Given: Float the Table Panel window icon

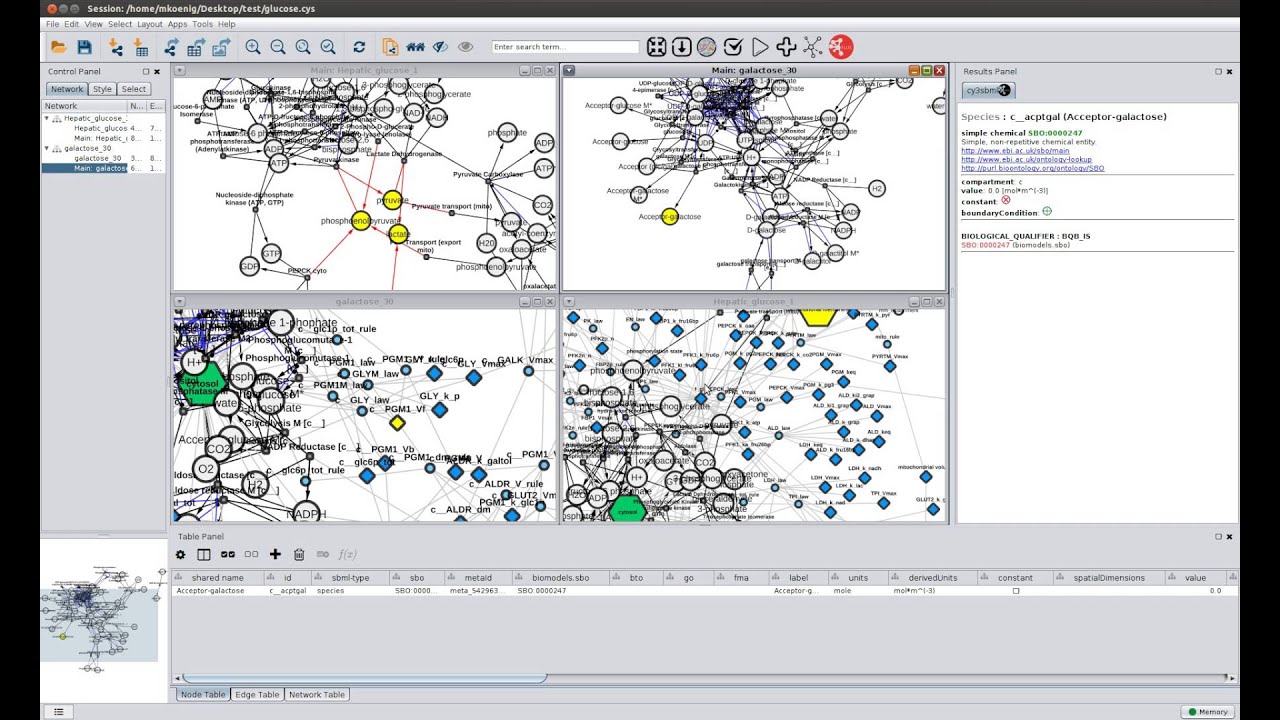Looking at the screenshot, I should pyautogui.click(x=1218, y=537).
